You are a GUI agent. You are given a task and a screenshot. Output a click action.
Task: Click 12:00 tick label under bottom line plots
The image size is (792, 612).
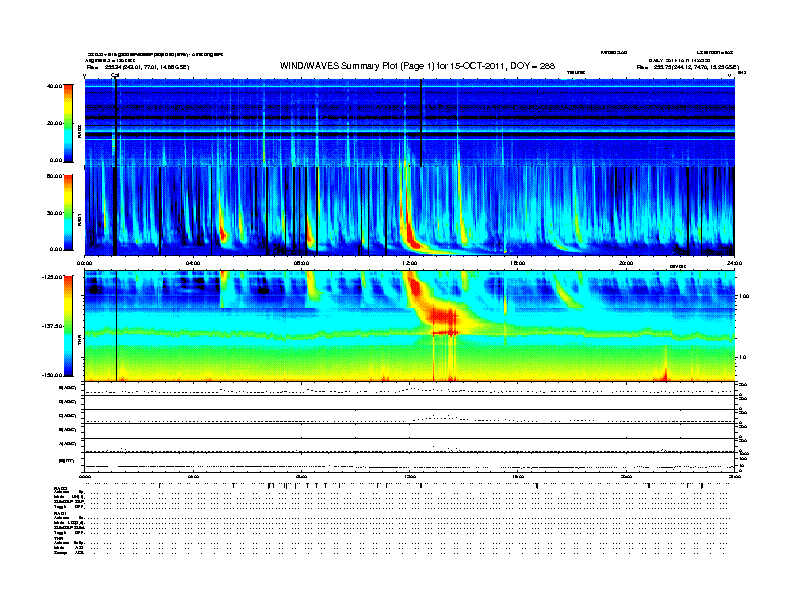coord(409,476)
